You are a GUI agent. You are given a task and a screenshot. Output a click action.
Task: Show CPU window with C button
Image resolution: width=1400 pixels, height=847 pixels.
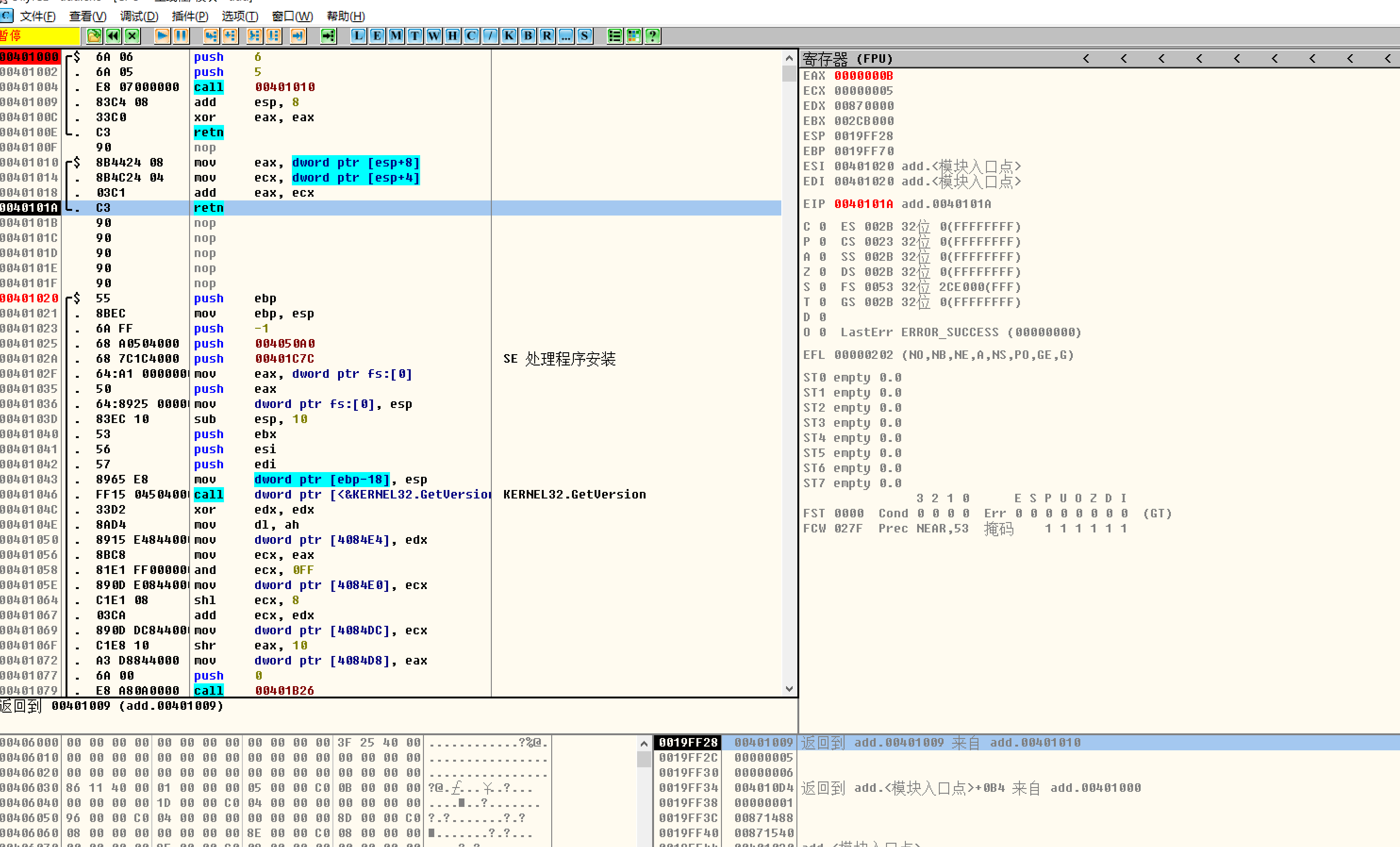click(x=472, y=36)
